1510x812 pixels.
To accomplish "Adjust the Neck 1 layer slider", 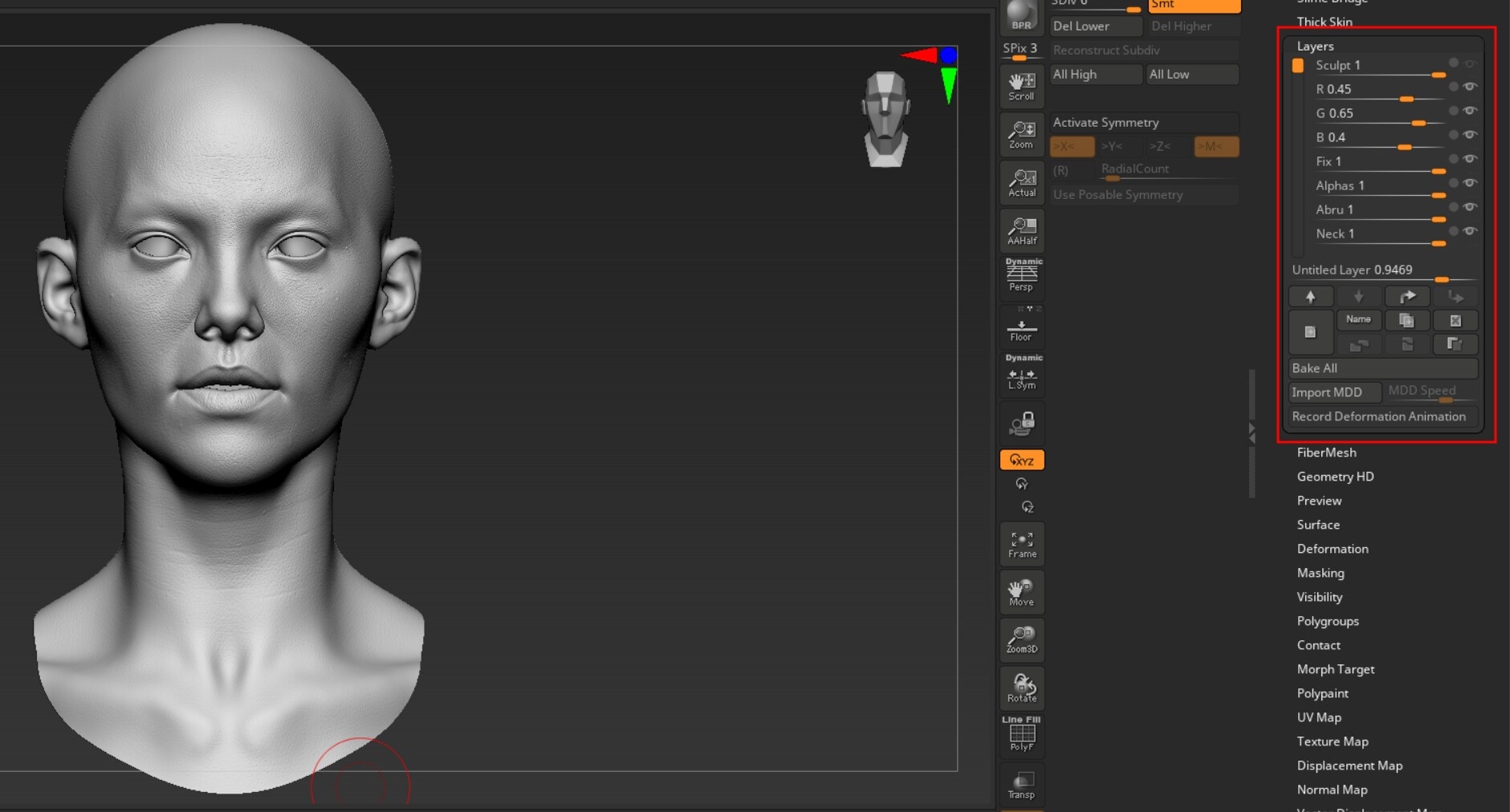I will [x=1381, y=234].
